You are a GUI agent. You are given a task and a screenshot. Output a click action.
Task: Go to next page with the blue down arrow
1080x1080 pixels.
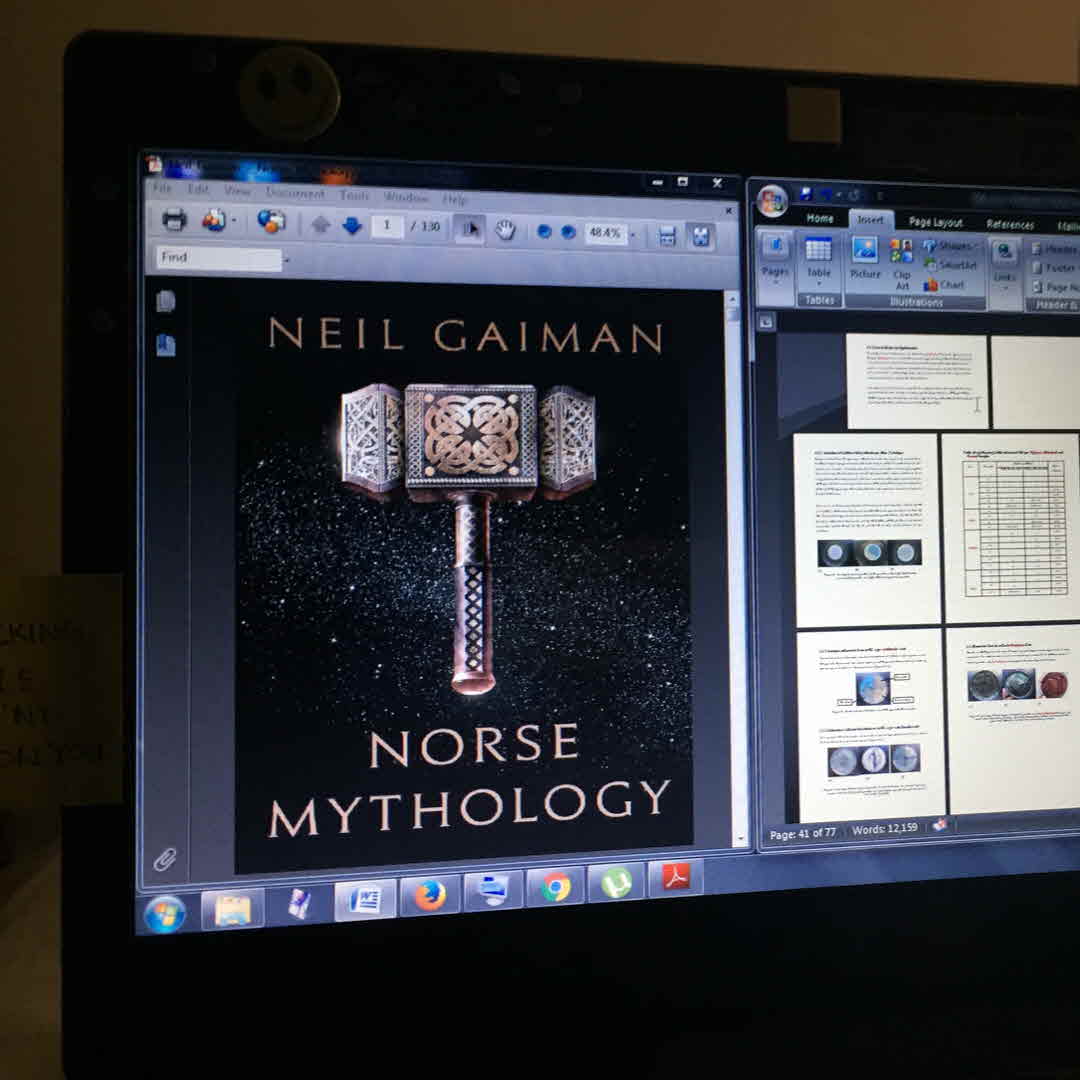coord(352,227)
